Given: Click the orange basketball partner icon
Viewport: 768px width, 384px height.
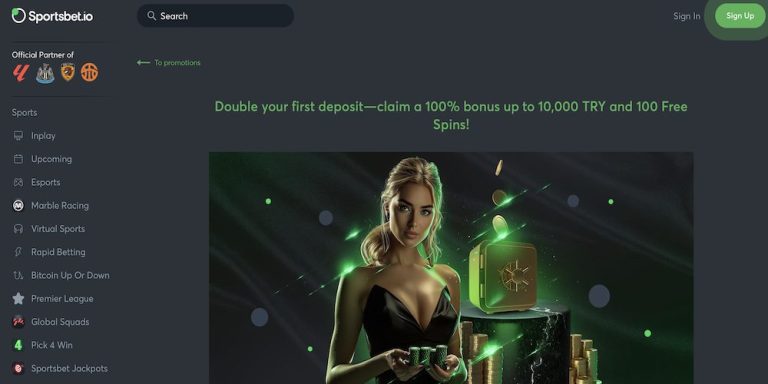Looking at the screenshot, I should pyautogui.click(x=90, y=72).
